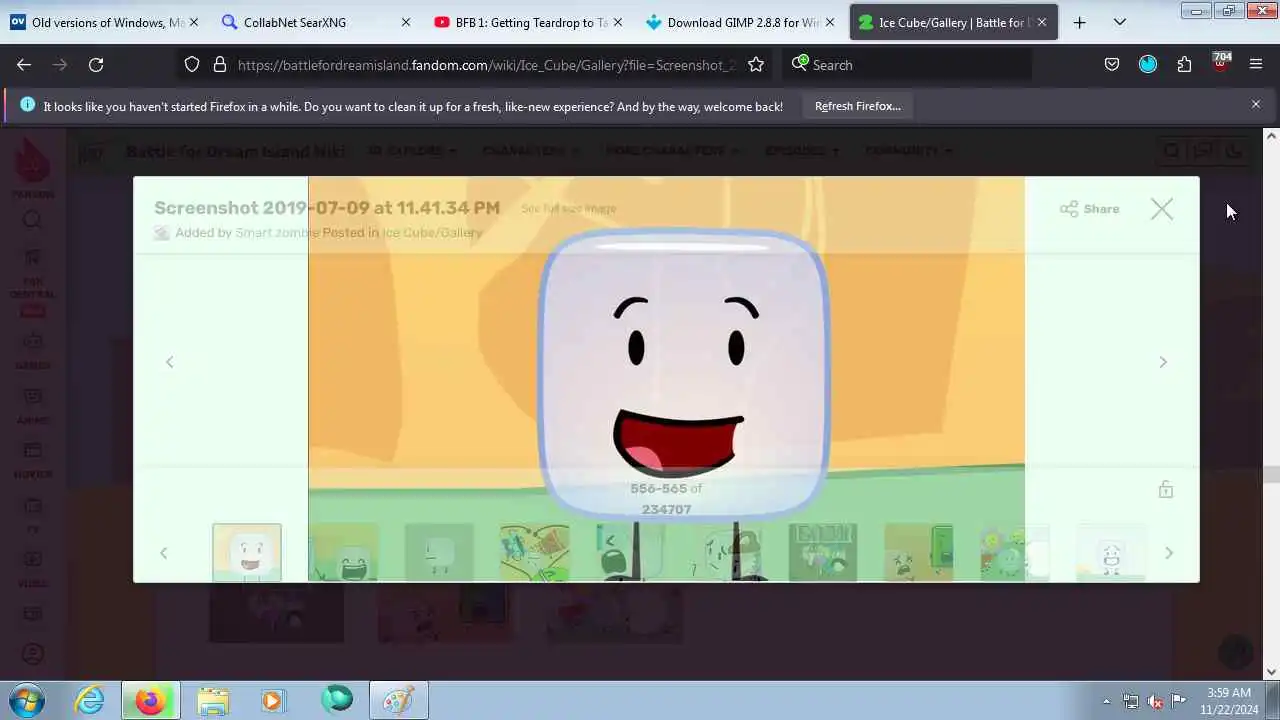Screen dimensions: 1280x720
Task: Click the page vertical scrollbar thumb
Action: pos(1271,475)
